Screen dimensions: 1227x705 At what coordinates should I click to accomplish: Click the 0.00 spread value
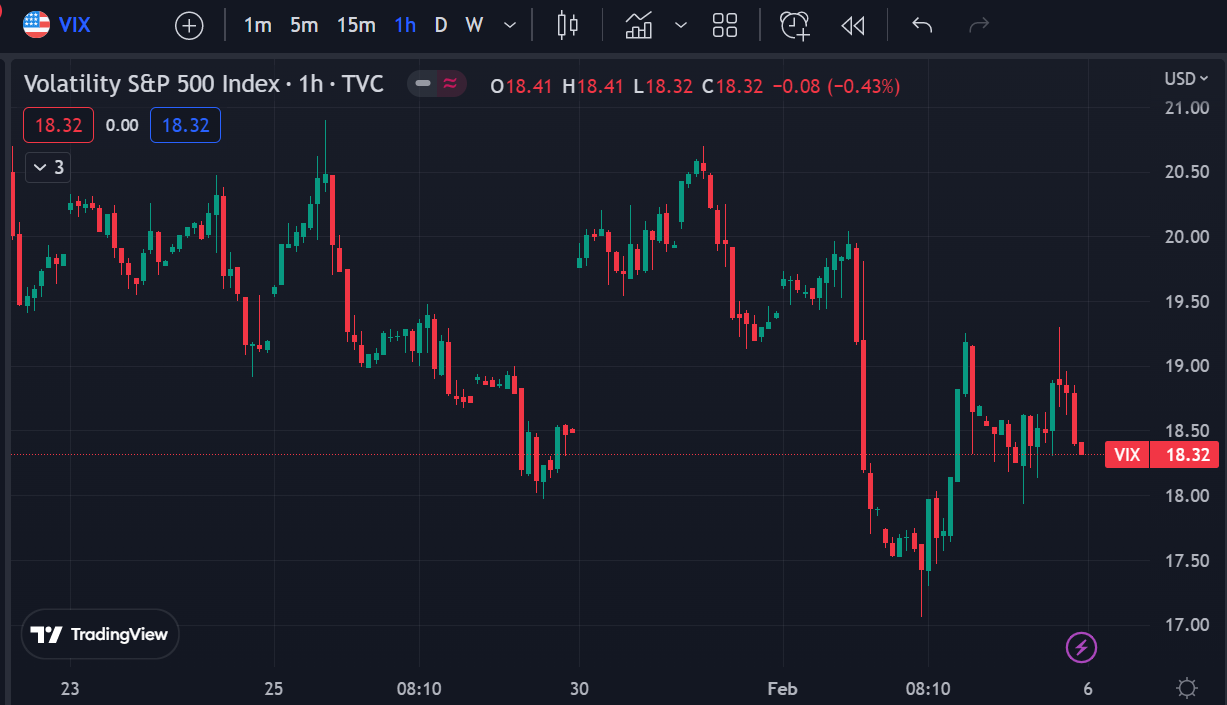pos(122,125)
